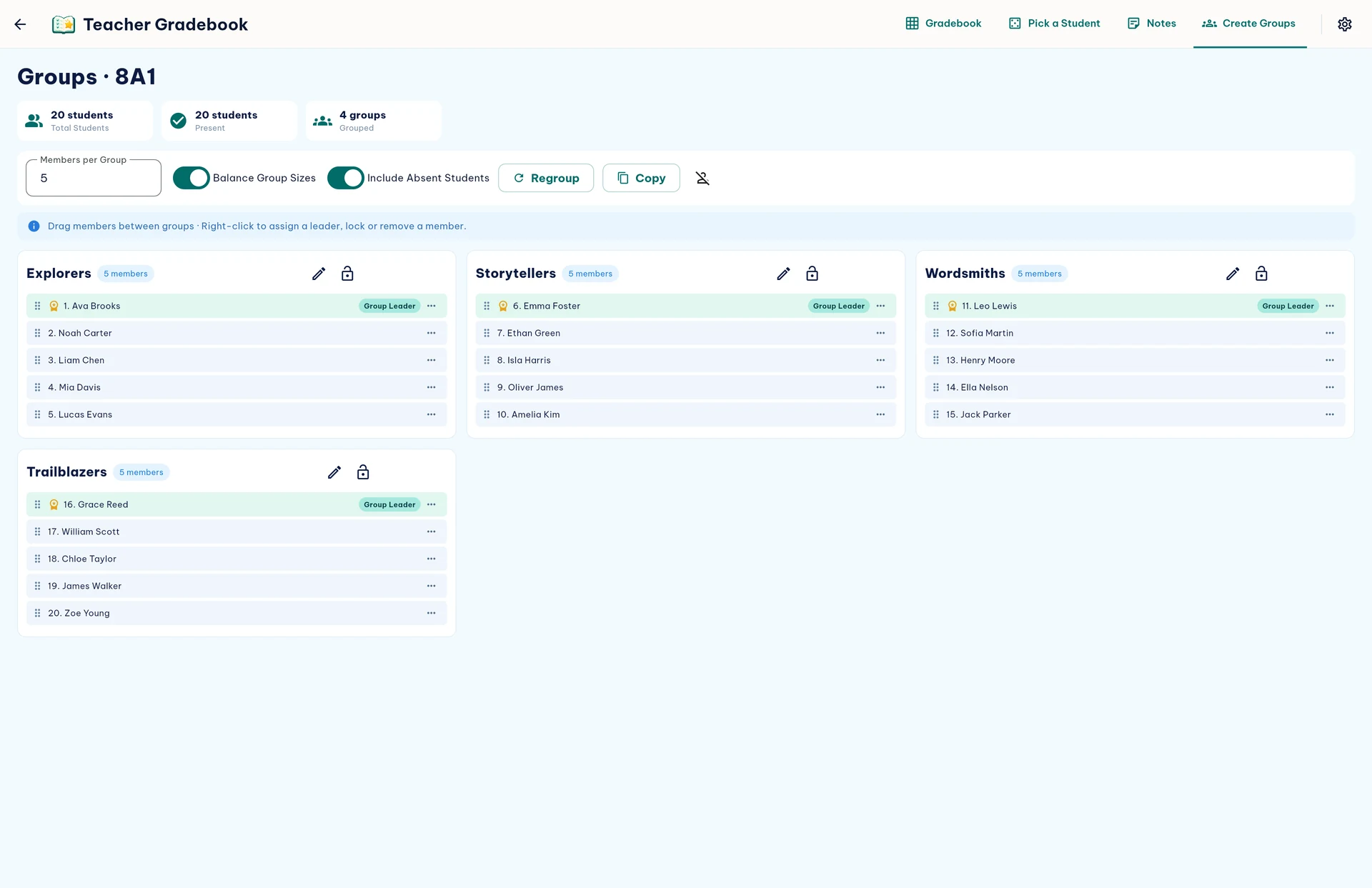
Task: Click the drag handle for Noah Carter
Action: click(37, 333)
